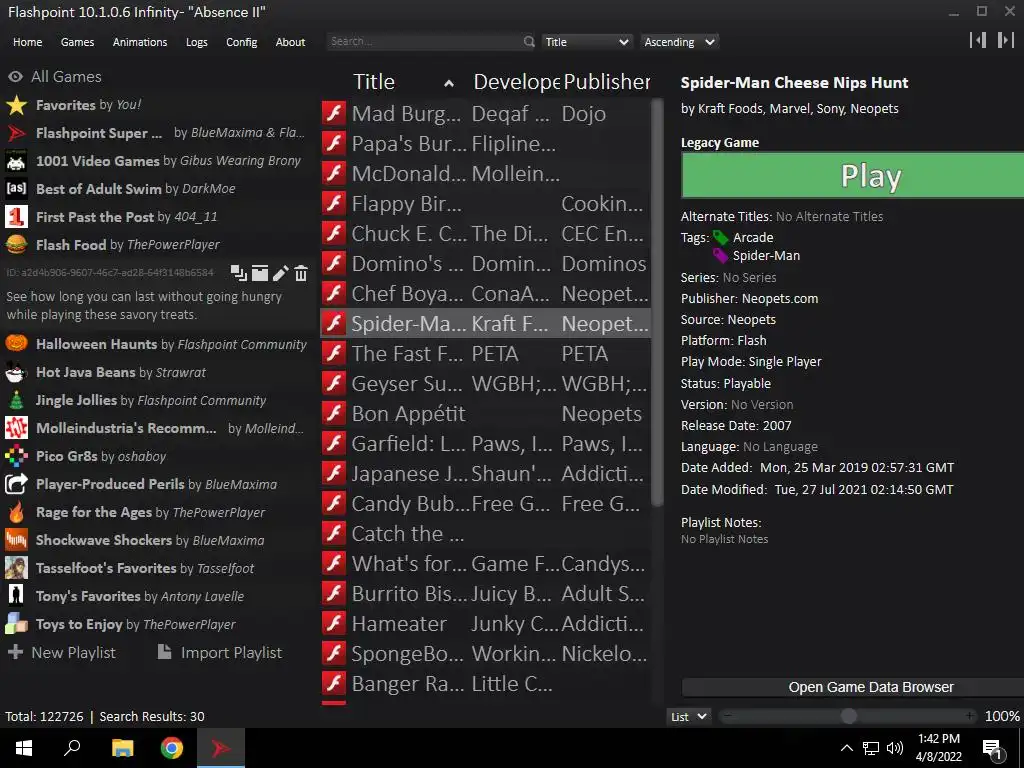The height and width of the screenshot is (768, 1024).
Task: Click the Player-Produced Perils share icon
Action: [x=16, y=484]
